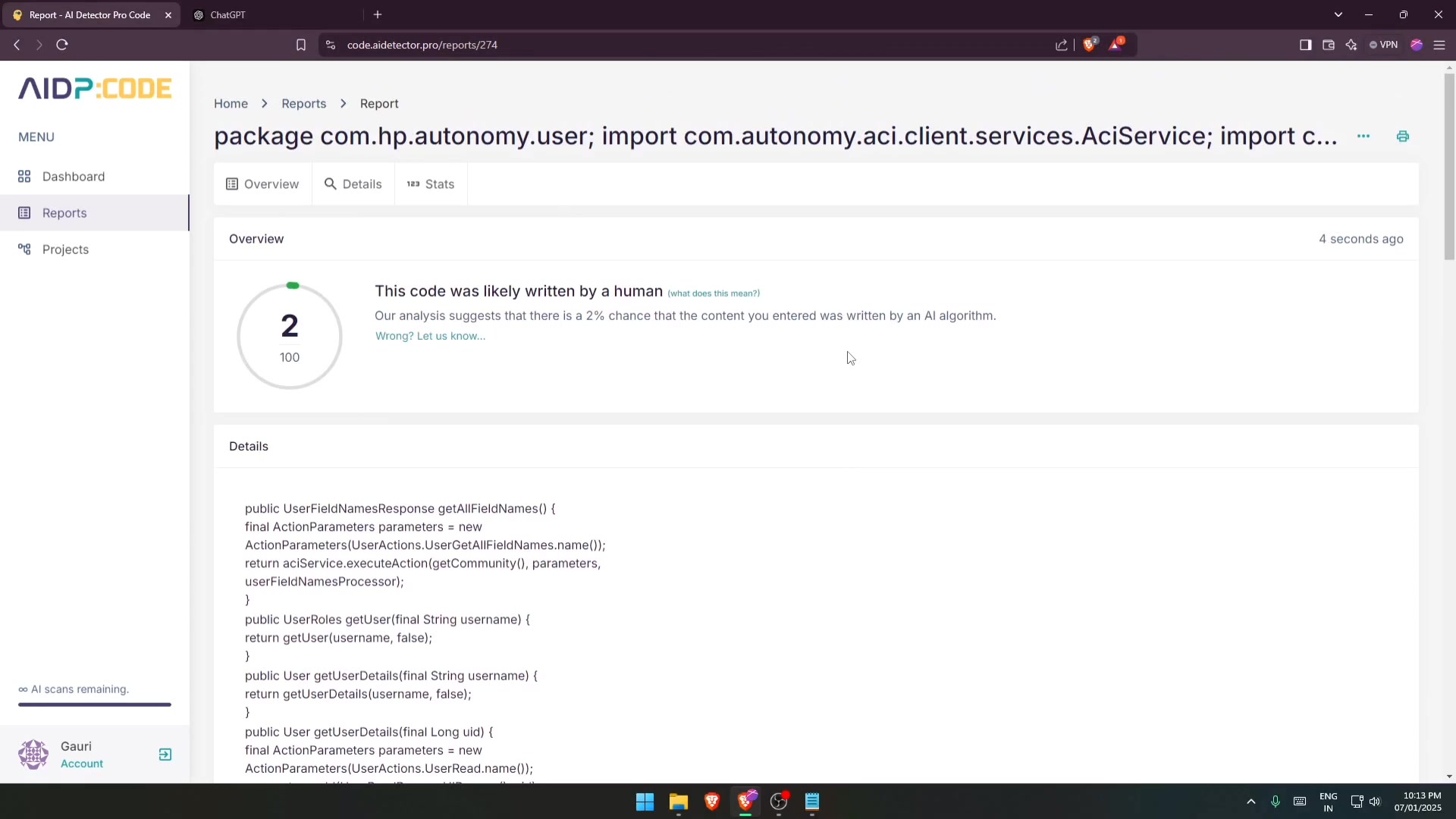Click the AIDP:CODE logo
The height and width of the screenshot is (819, 1456).
(95, 89)
